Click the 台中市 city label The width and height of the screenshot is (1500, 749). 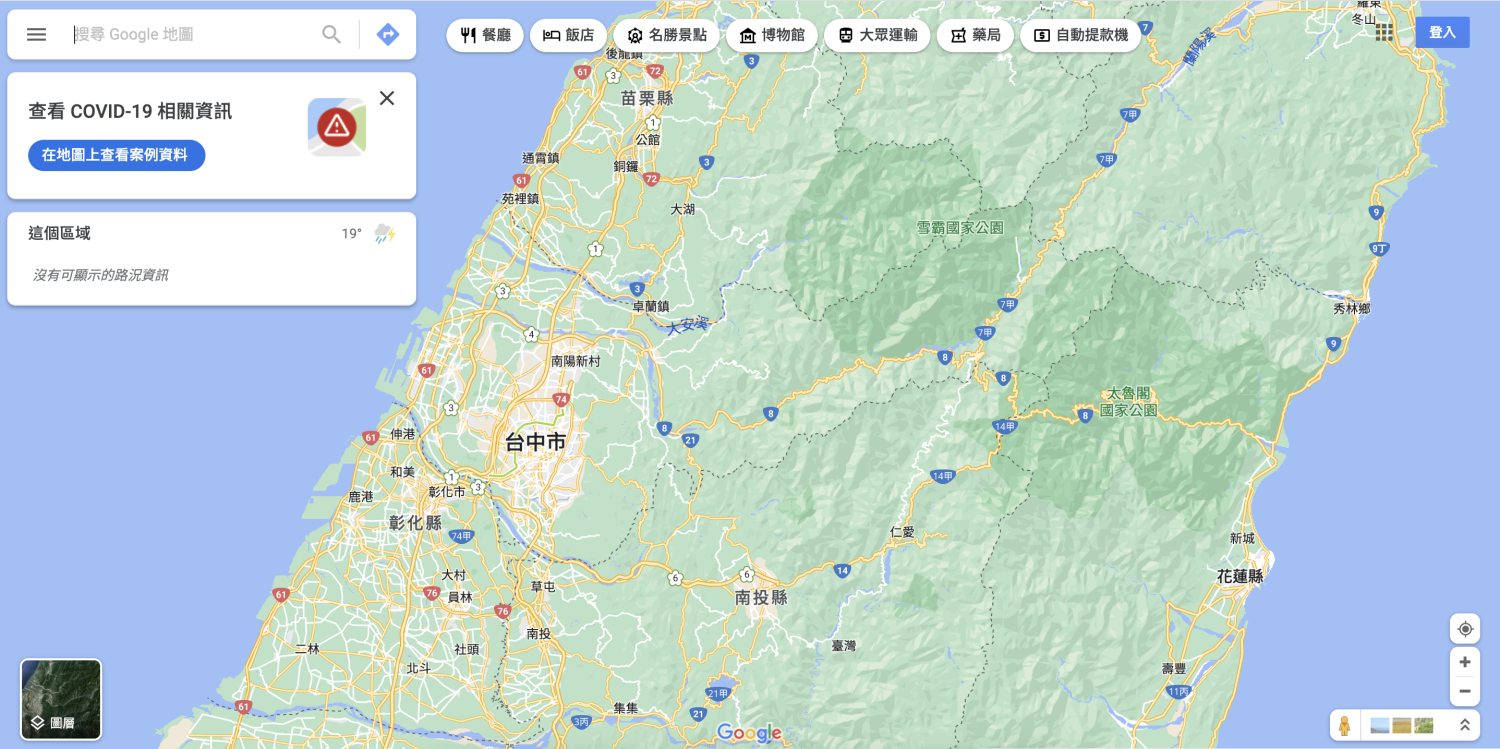(535, 442)
